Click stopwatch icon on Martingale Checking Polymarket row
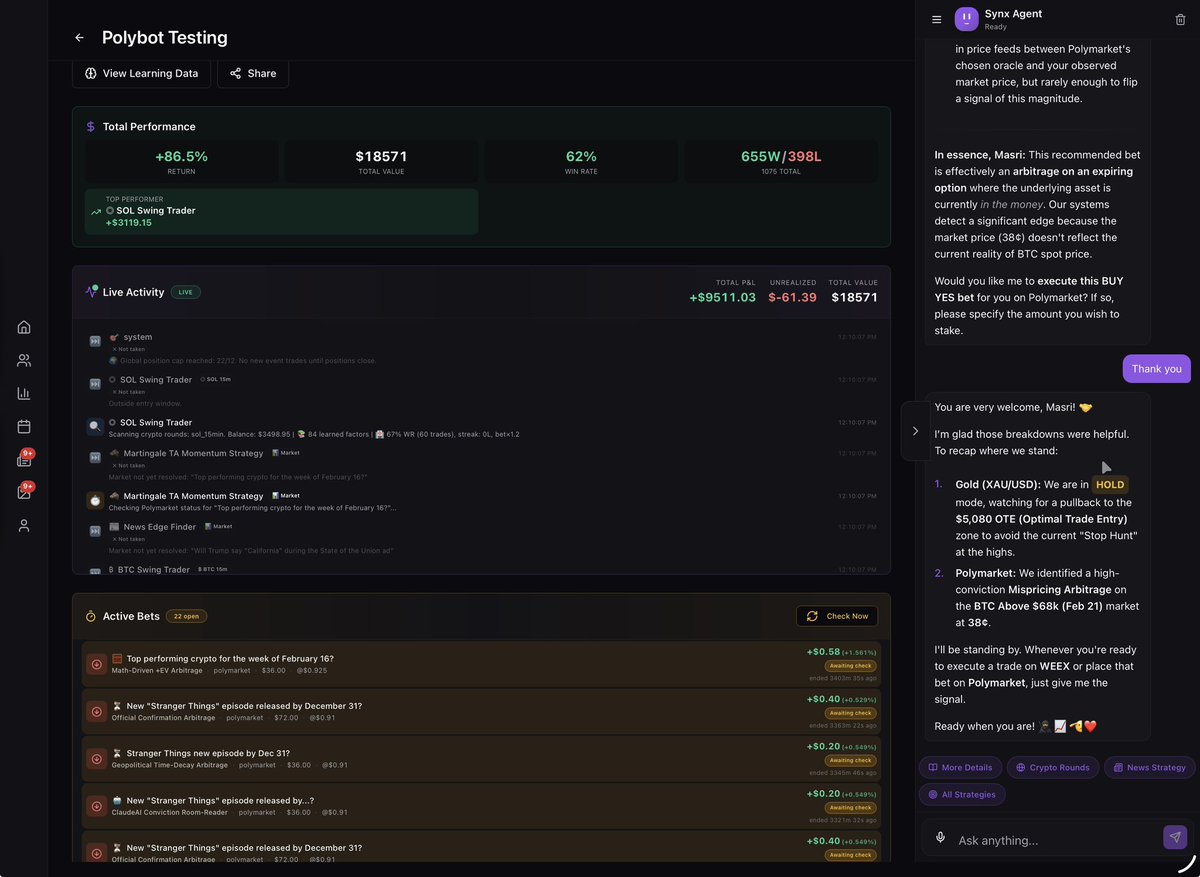 (95, 500)
